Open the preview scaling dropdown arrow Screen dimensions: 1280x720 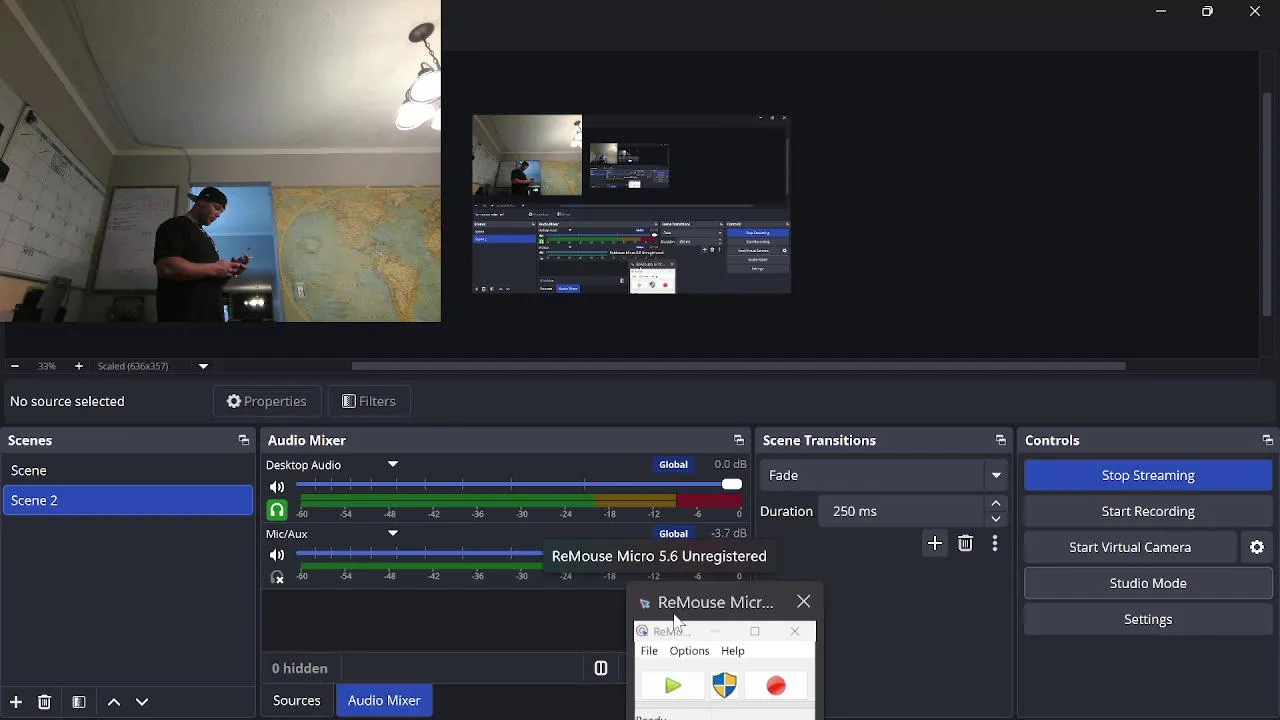tap(203, 366)
